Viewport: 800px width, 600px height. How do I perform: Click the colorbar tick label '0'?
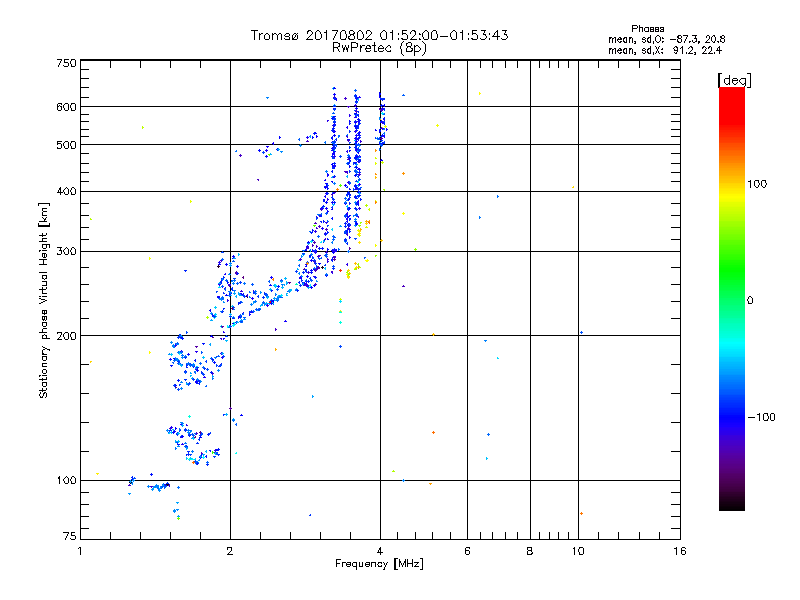(750, 301)
